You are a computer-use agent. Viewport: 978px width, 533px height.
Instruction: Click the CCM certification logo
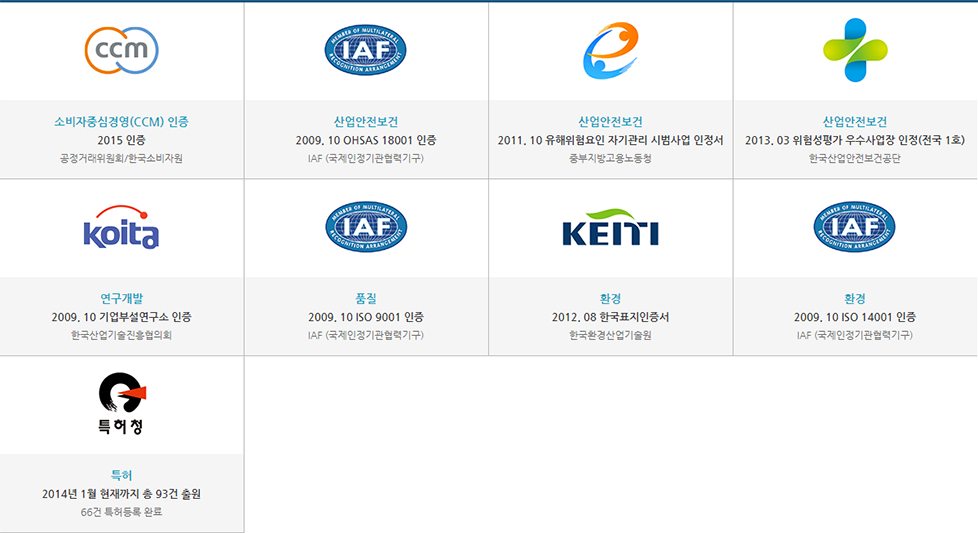tap(122, 50)
